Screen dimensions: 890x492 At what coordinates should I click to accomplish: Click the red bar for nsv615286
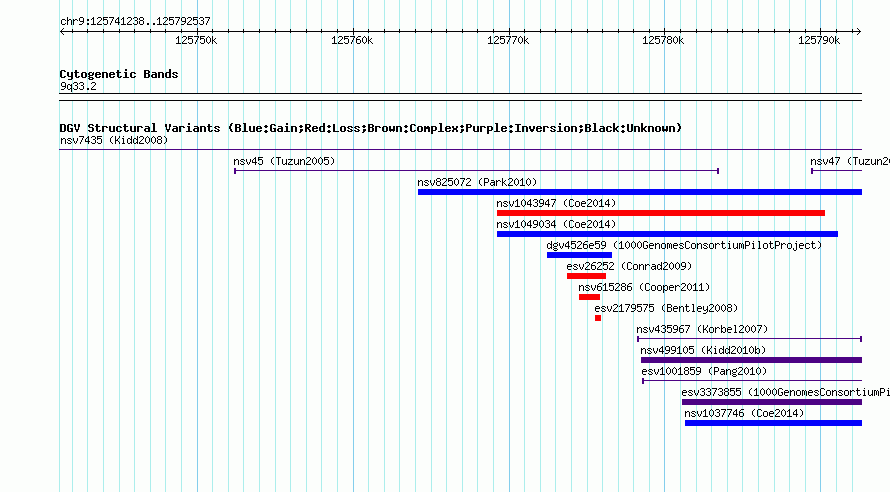point(589,297)
